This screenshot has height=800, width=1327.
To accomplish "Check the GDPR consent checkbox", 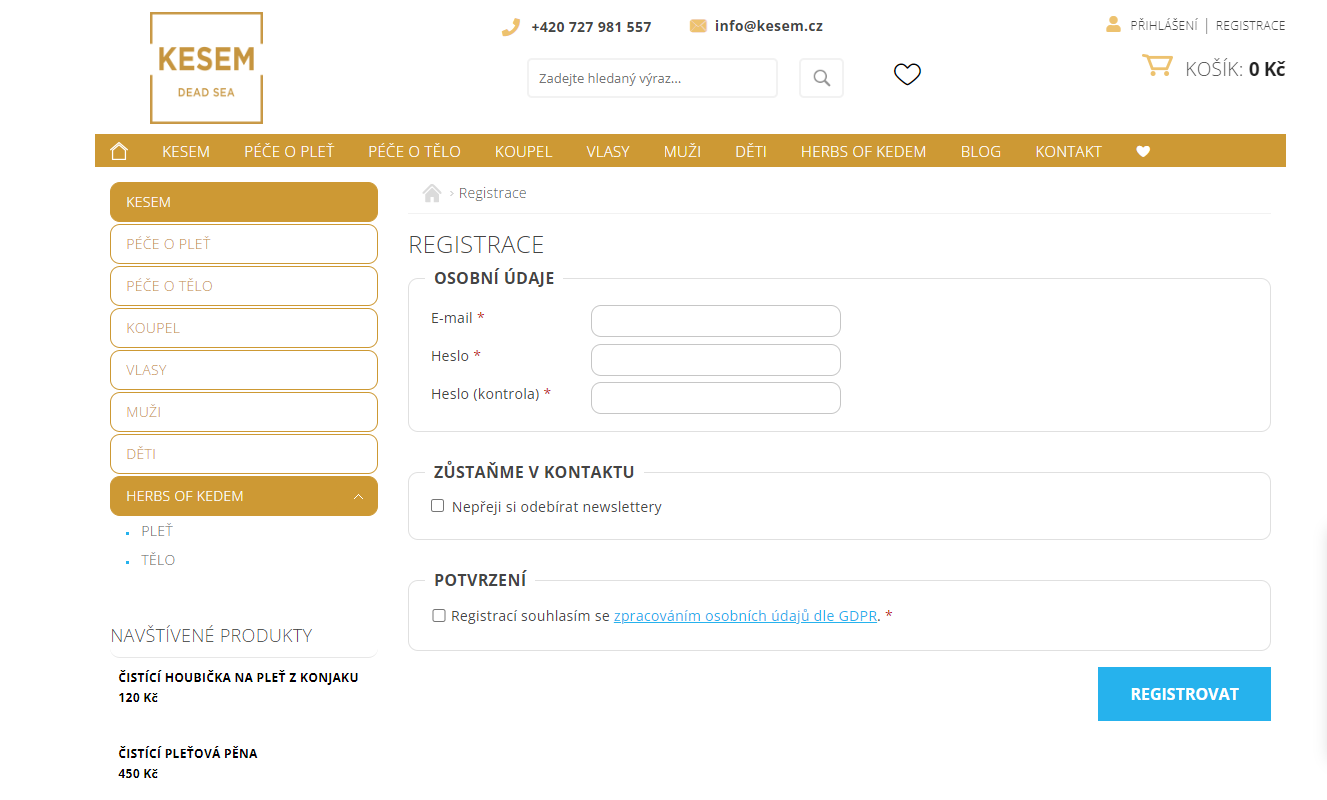I will pyautogui.click(x=439, y=615).
